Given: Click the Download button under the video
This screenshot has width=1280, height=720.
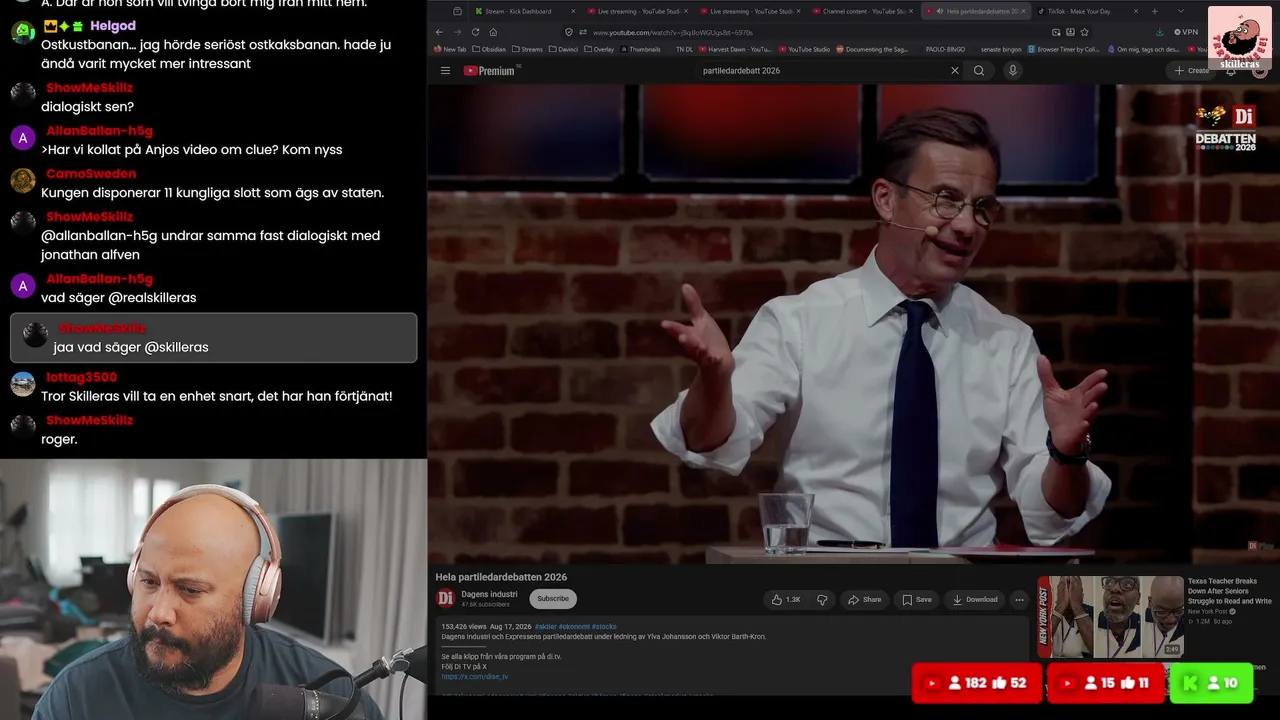Looking at the screenshot, I should 975,600.
